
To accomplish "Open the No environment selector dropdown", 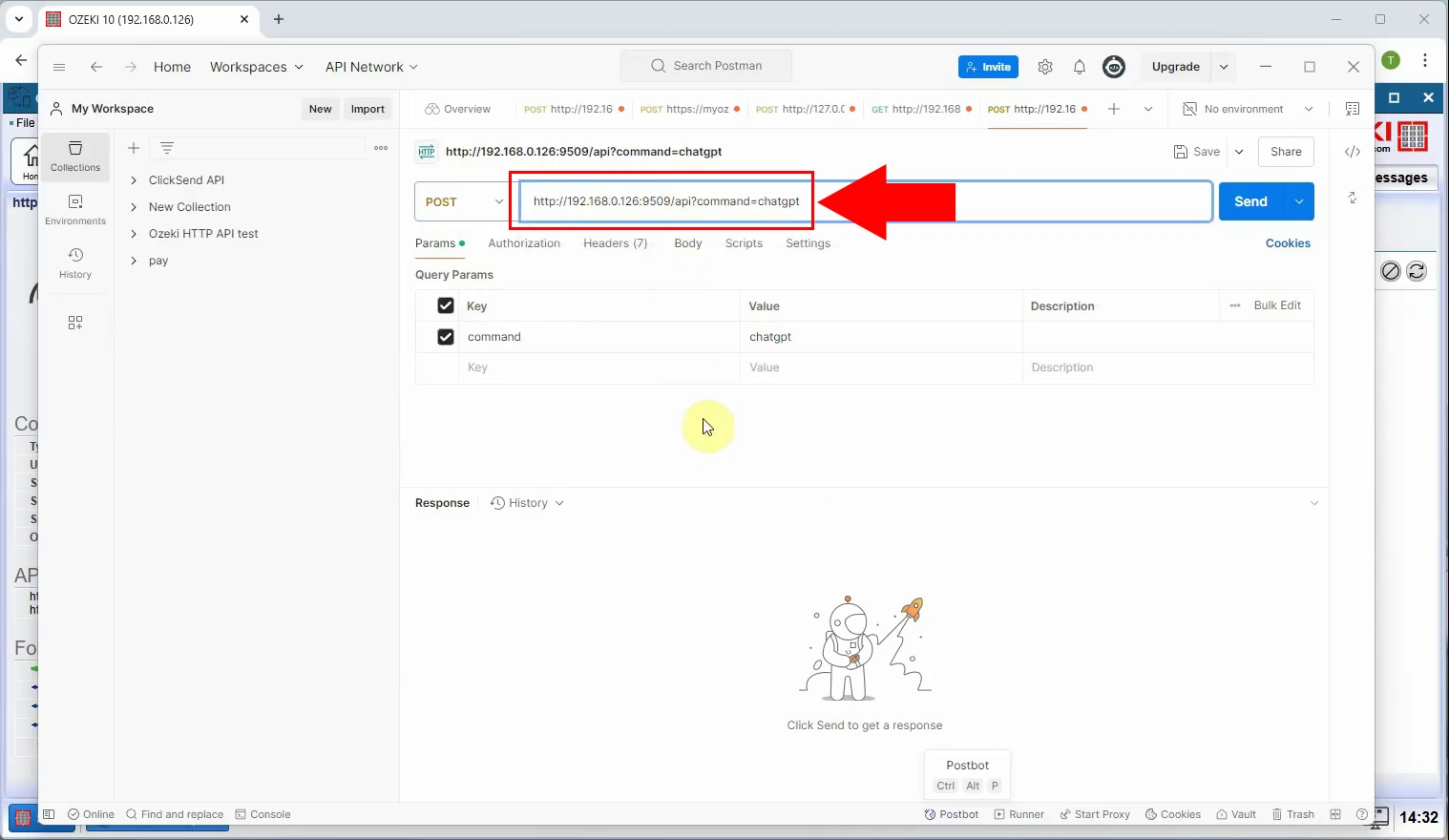I will pos(1249,109).
